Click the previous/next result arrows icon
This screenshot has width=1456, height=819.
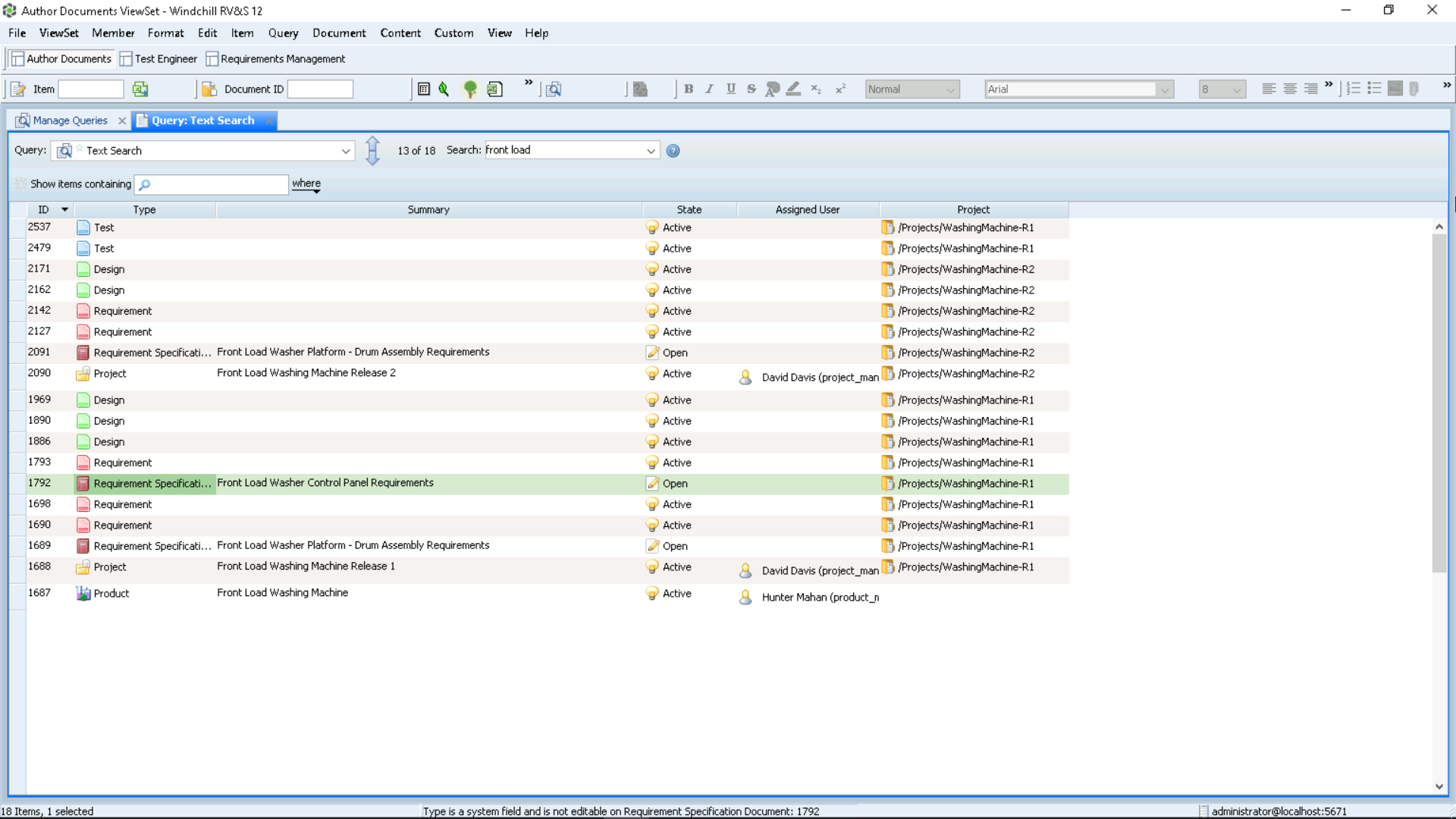click(x=372, y=150)
